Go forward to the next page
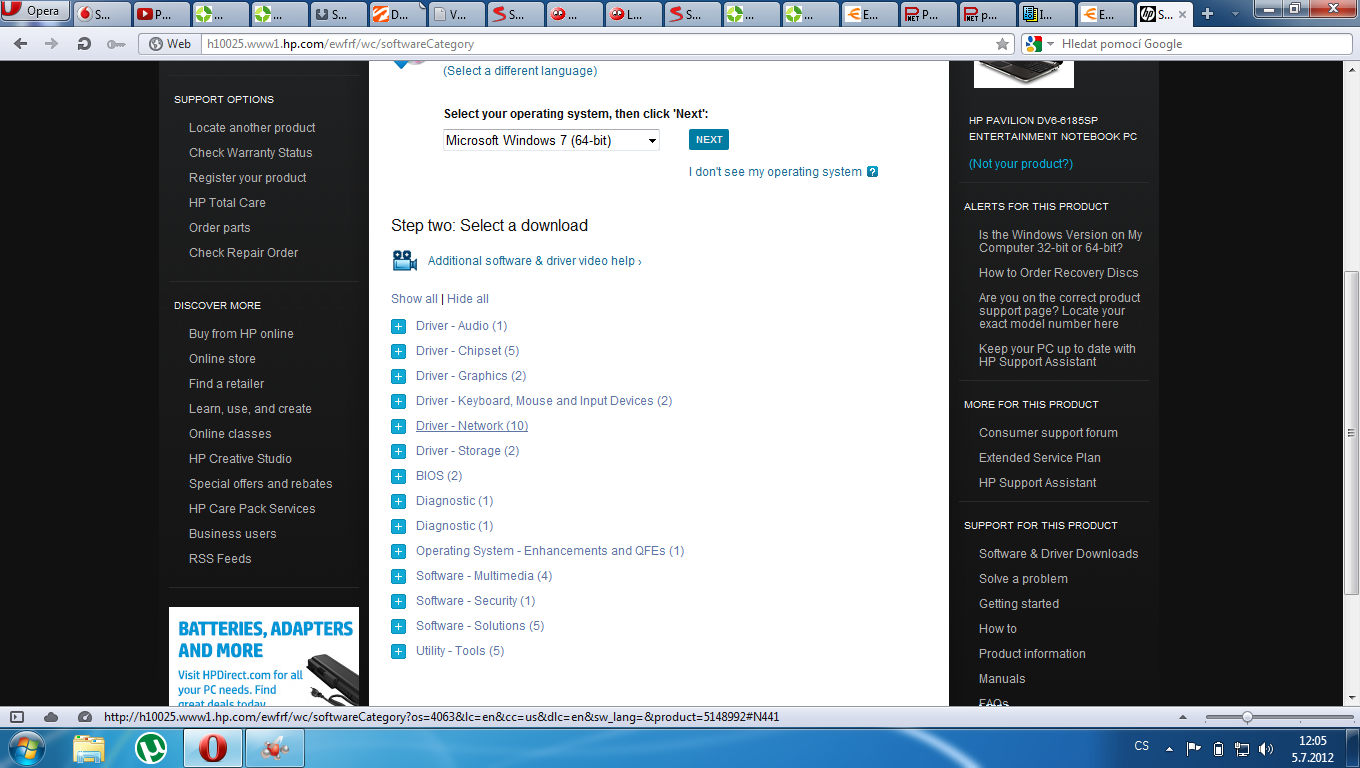The height and width of the screenshot is (768, 1360). tap(50, 44)
